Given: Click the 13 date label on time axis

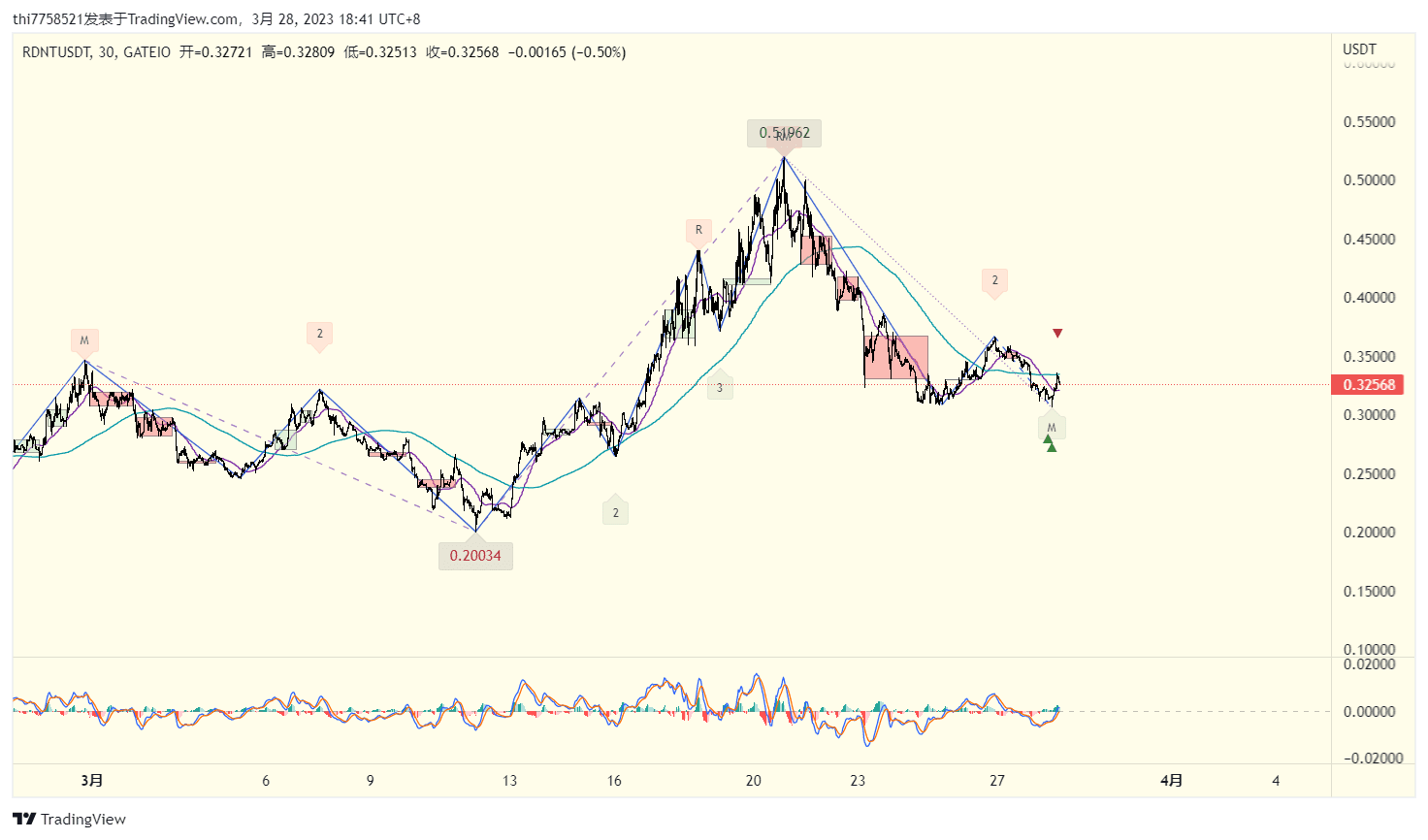Looking at the screenshot, I should [510, 781].
